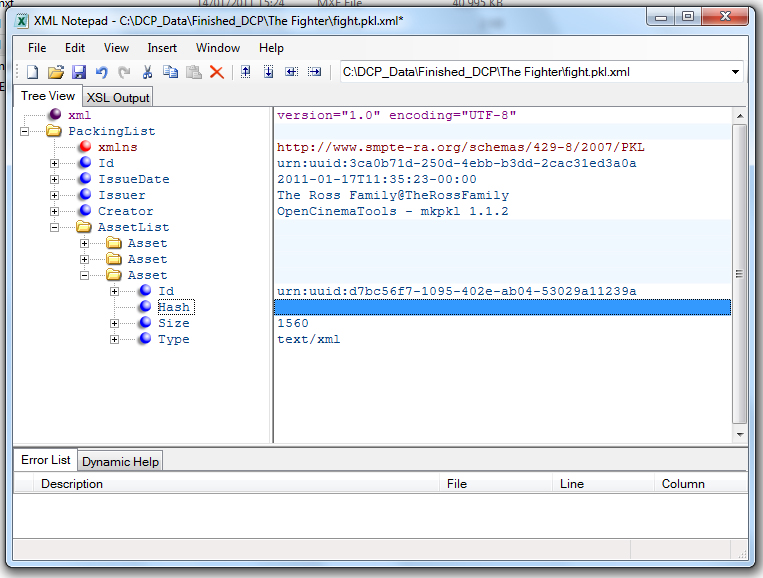Click the scrollbar down arrow in value pane
The height and width of the screenshot is (578, 763).
click(740, 434)
